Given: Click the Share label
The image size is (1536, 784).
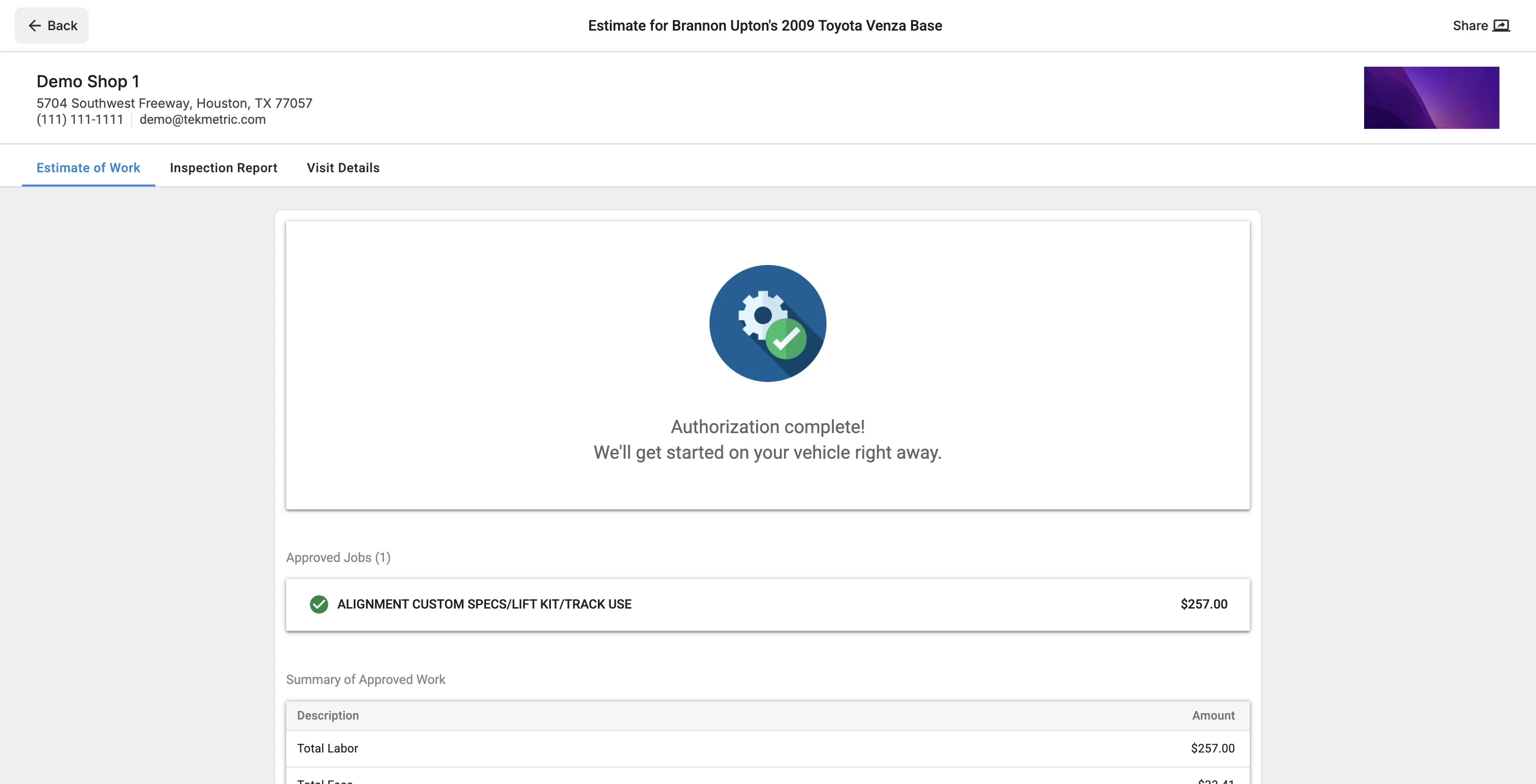Looking at the screenshot, I should point(1470,26).
